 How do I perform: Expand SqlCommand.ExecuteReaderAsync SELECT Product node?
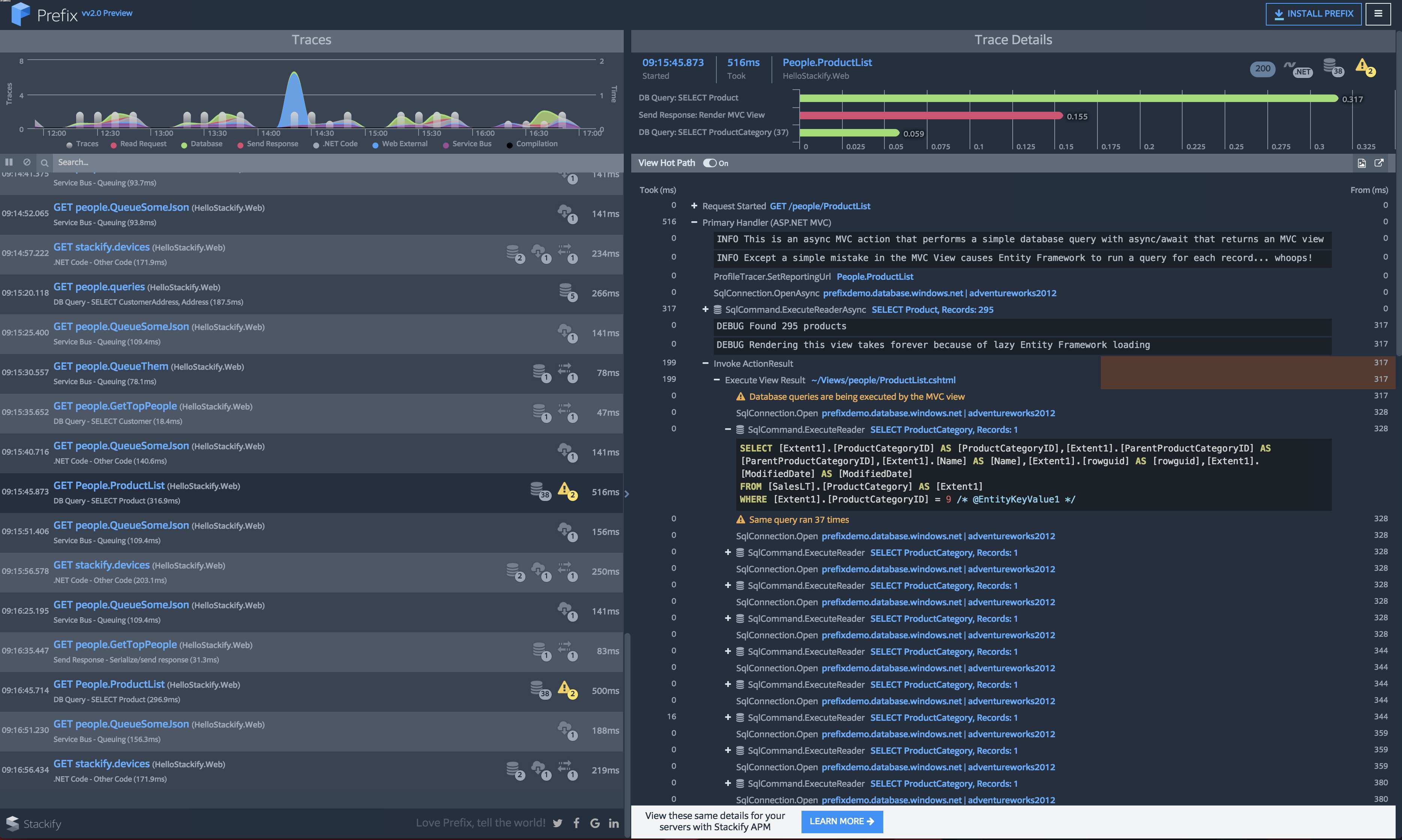coord(705,309)
